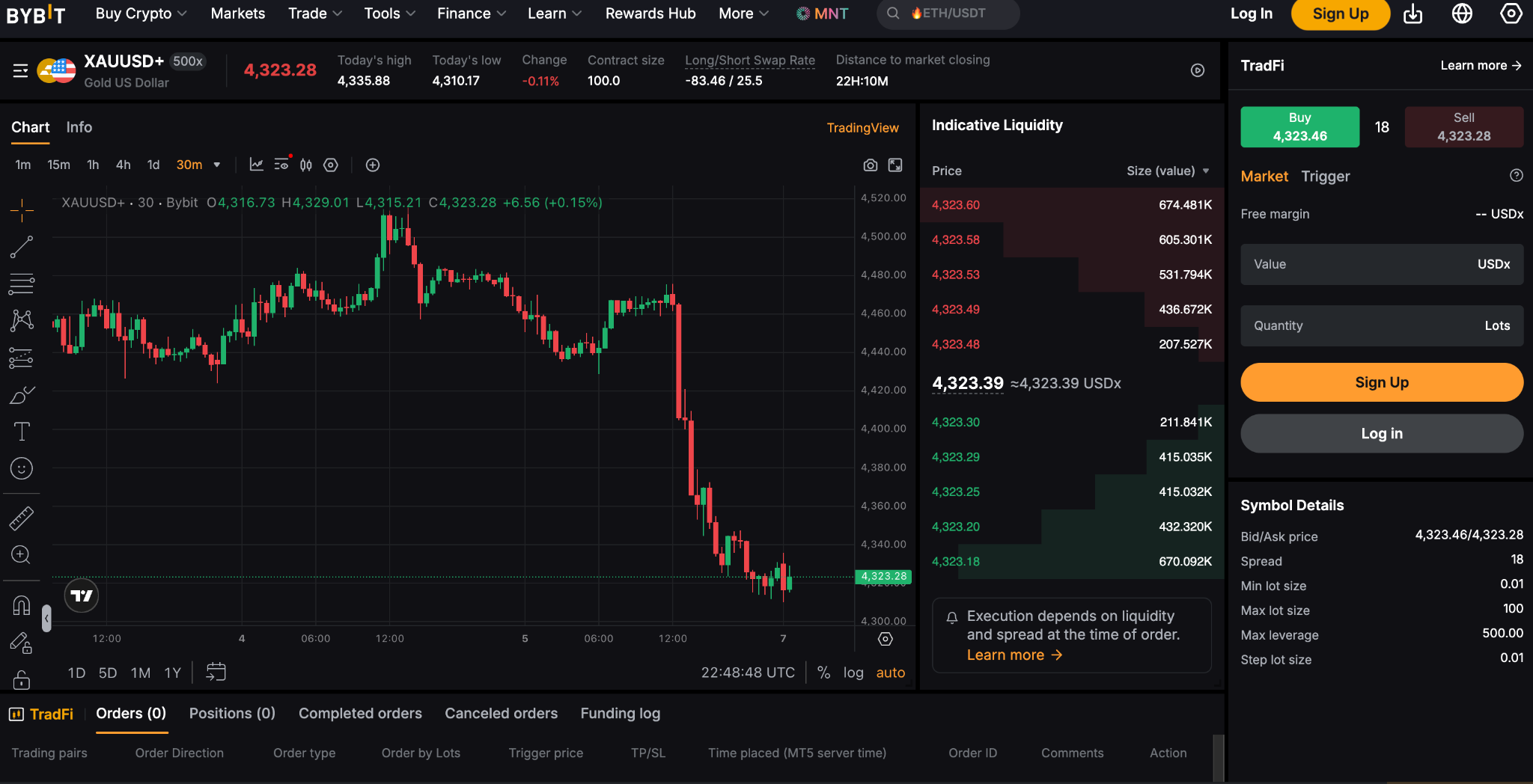
Task: Toggle percentage scale on chart
Action: click(824, 673)
